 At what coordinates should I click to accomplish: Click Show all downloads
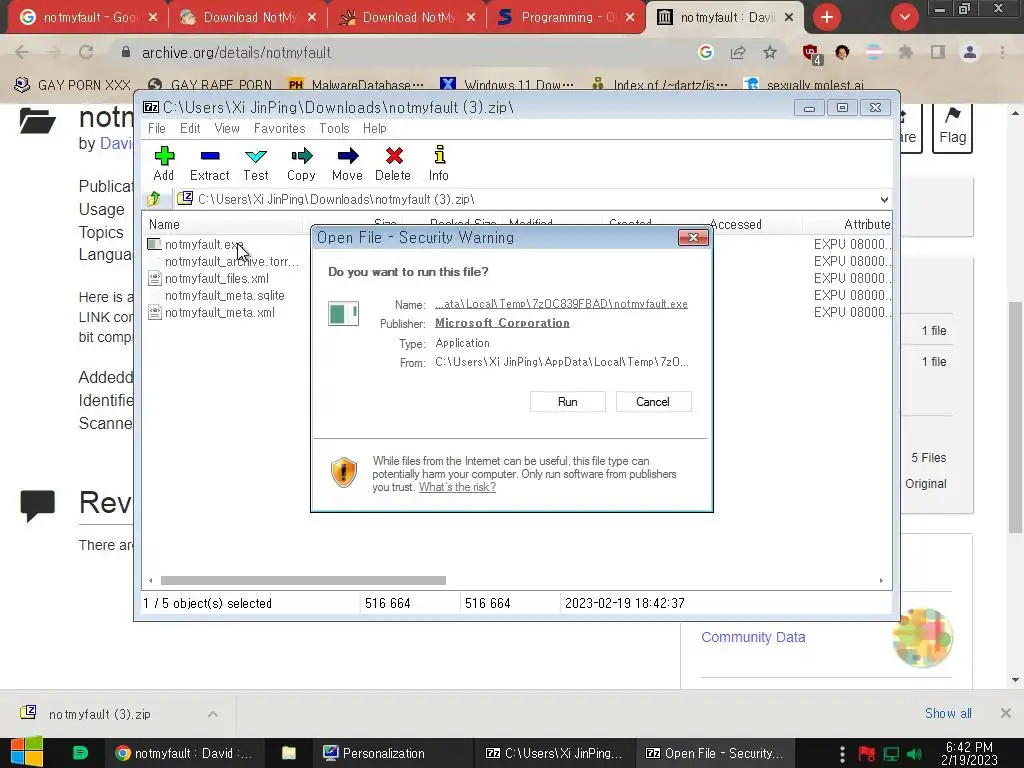(x=948, y=713)
